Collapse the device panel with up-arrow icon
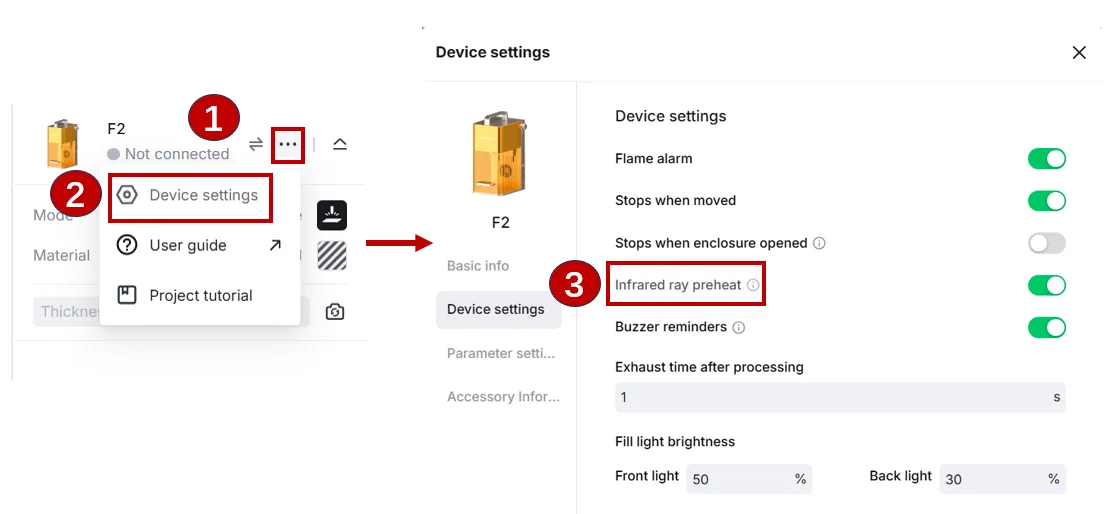 (339, 144)
